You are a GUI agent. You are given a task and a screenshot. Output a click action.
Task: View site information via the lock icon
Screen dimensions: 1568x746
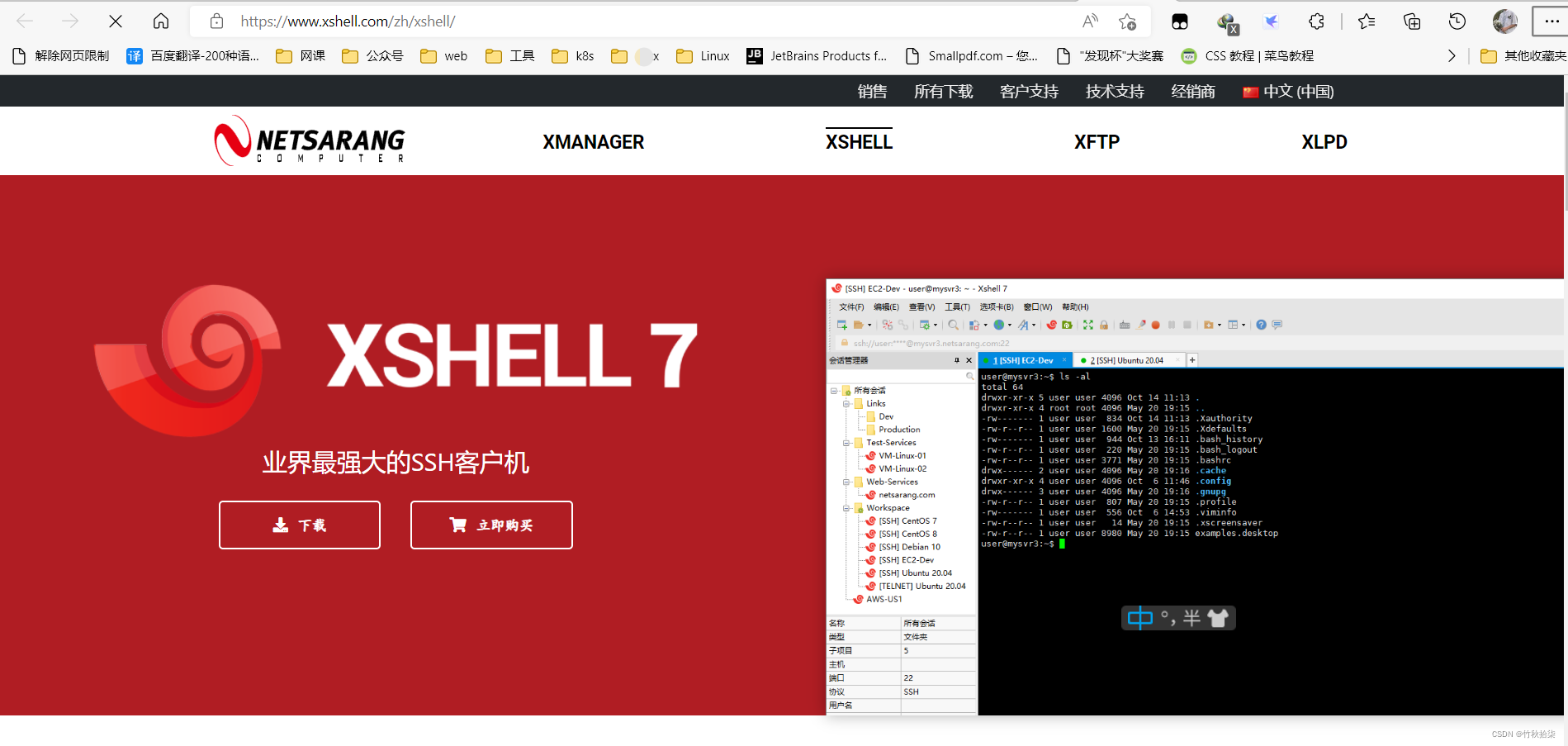point(216,21)
